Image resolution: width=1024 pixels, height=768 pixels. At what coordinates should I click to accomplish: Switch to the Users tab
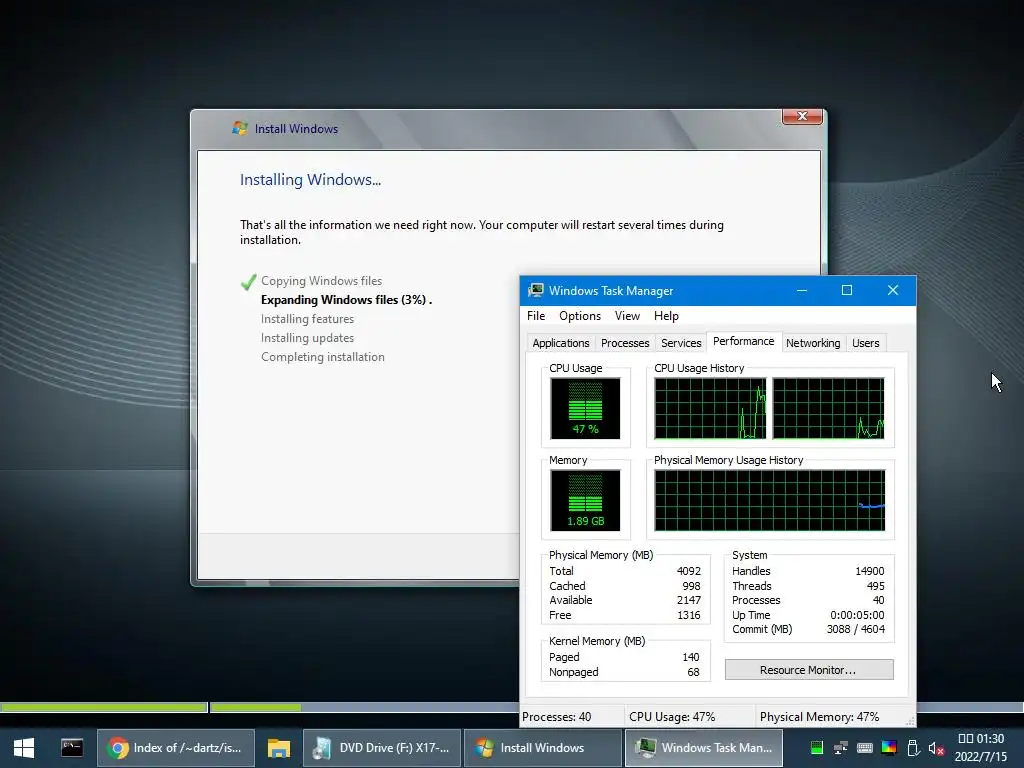[865, 343]
